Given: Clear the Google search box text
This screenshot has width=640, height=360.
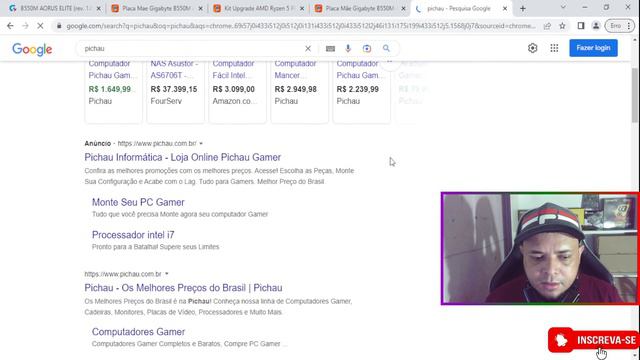Looking at the screenshot, I should pos(308,48).
